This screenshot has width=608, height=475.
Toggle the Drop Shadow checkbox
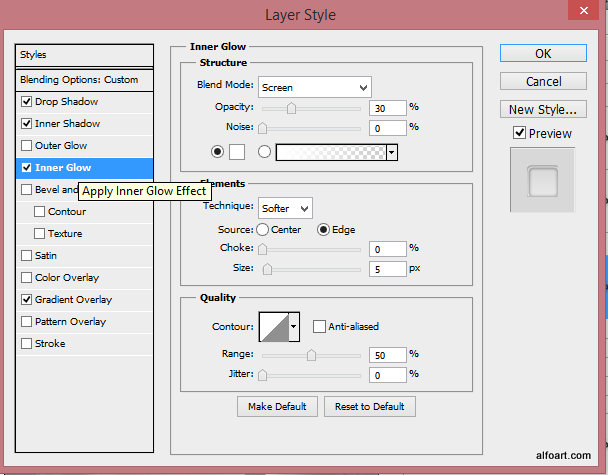point(27,102)
